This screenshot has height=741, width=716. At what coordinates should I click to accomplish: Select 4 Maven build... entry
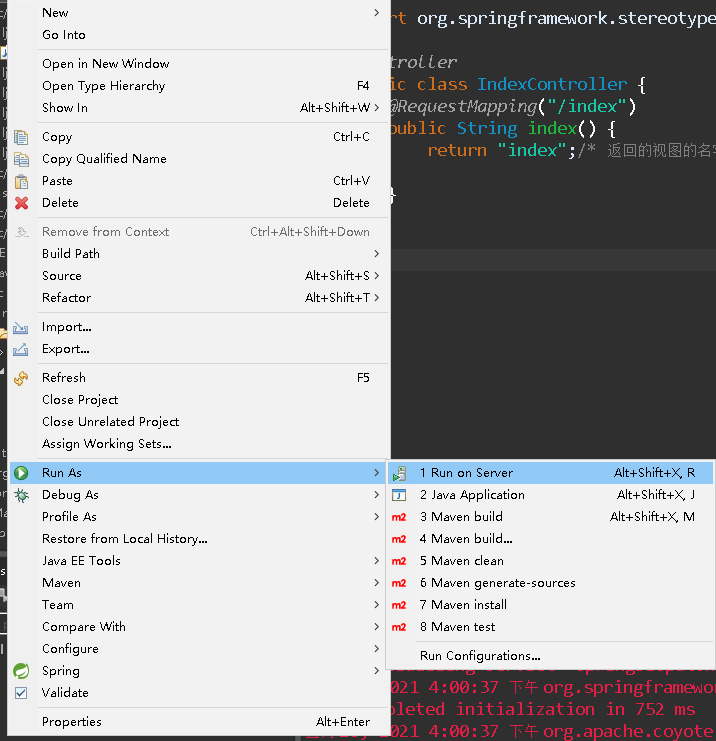(x=550, y=539)
